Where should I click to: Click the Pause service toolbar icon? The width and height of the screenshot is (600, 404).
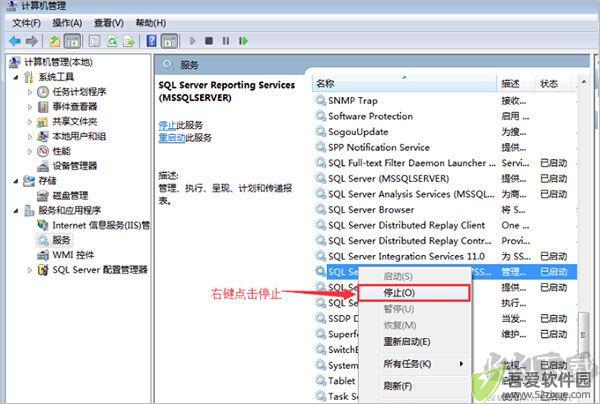tap(226, 41)
